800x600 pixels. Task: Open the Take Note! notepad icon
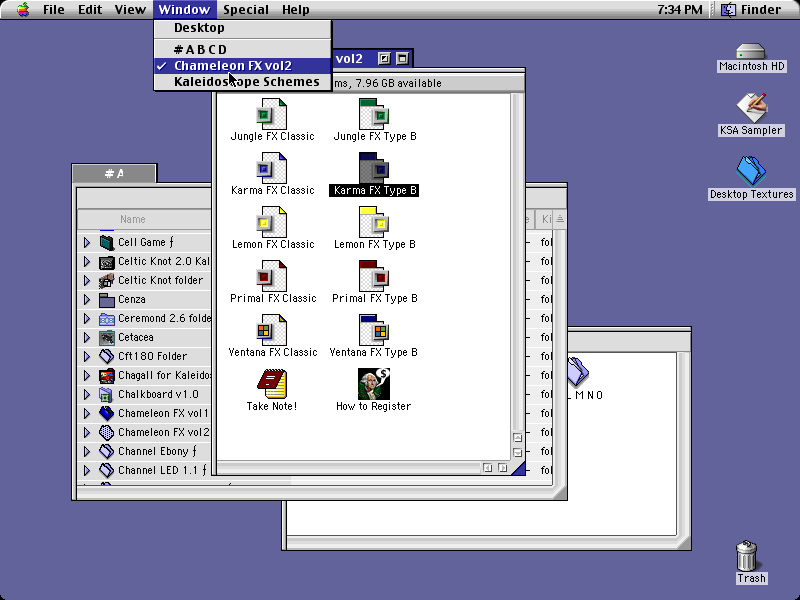pos(271,384)
